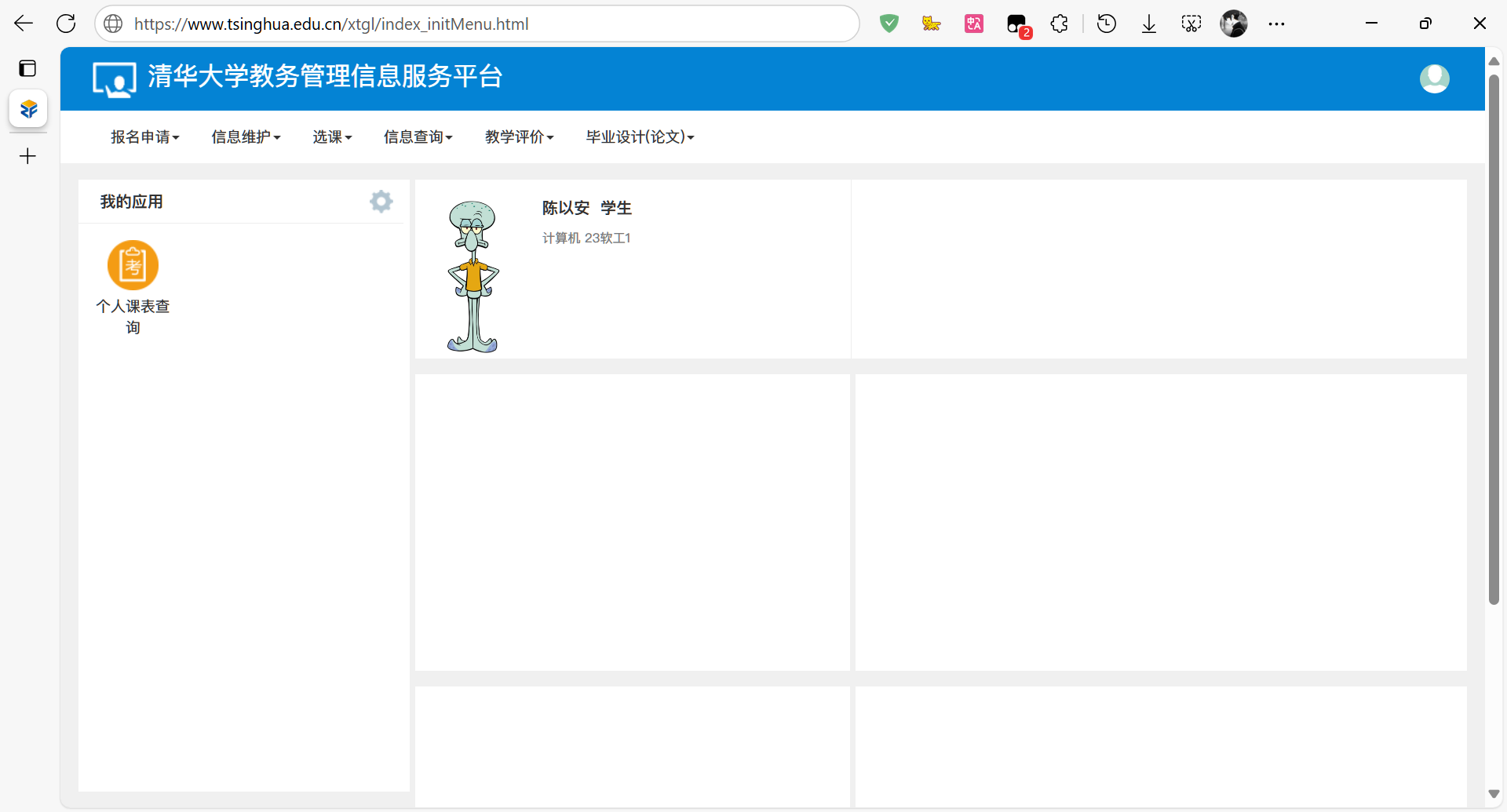Viewport: 1507px width, 812px height.
Task: Open the browser profile avatar
Action: [1234, 24]
